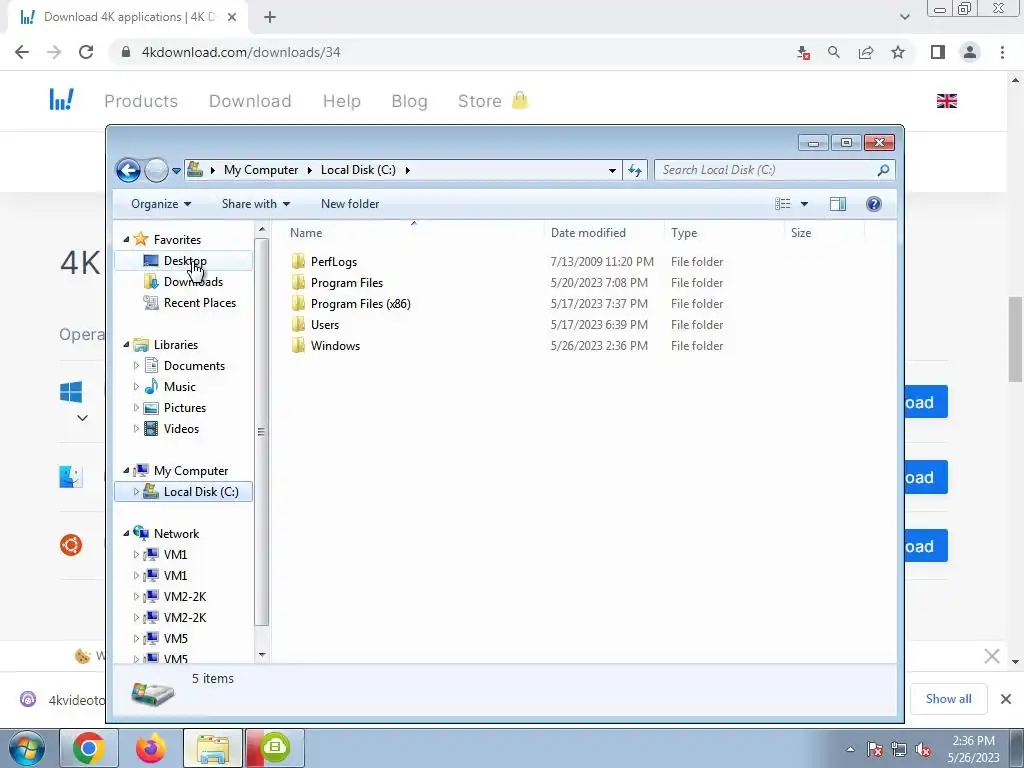Select the Windows folder

tap(335, 345)
